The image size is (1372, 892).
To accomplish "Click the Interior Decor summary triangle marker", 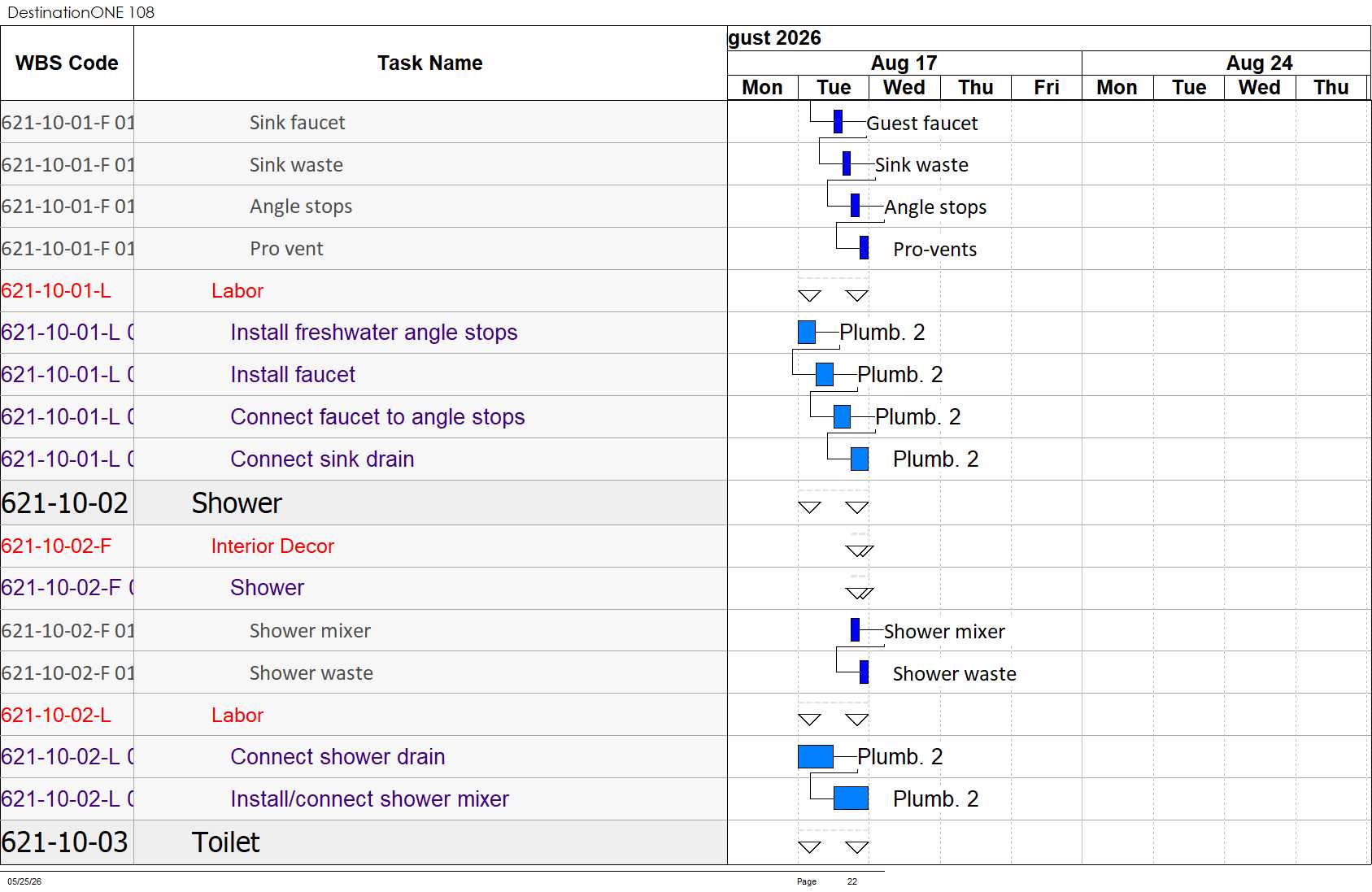I will tap(859, 550).
